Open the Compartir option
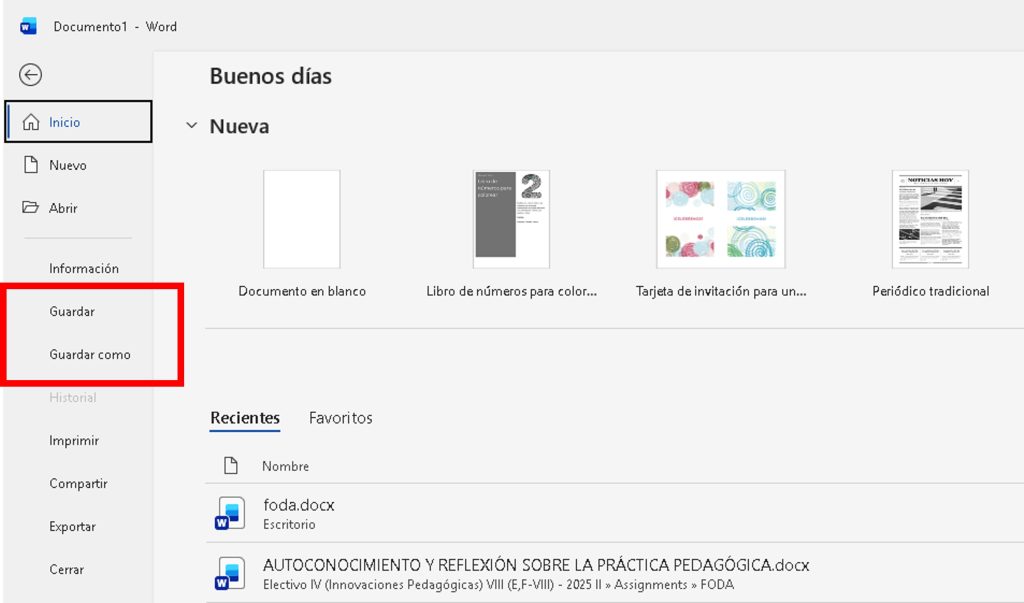This screenshot has height=603, width=1024. (78, 483)
